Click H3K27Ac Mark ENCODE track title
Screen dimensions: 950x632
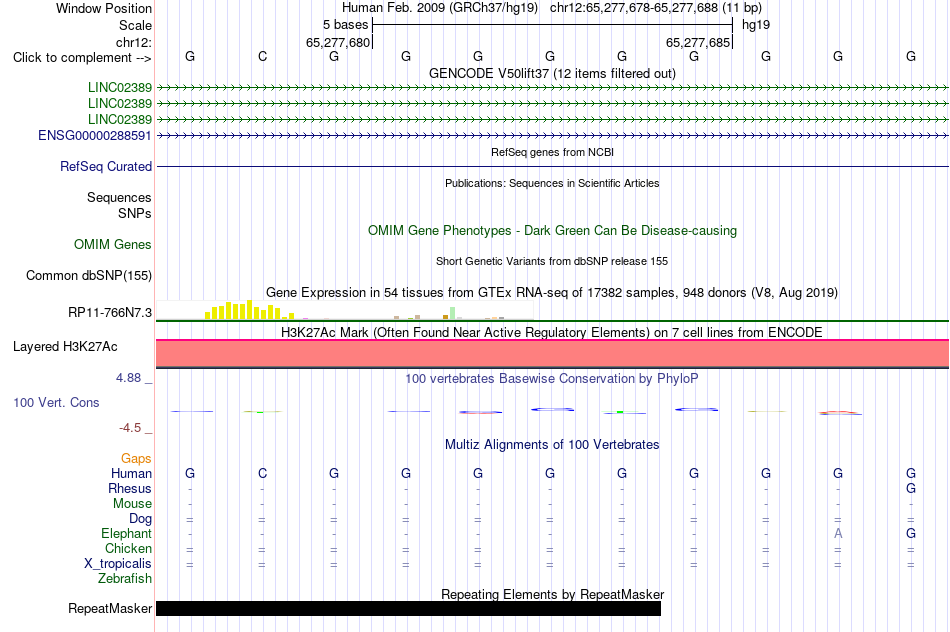pos(552,333)
